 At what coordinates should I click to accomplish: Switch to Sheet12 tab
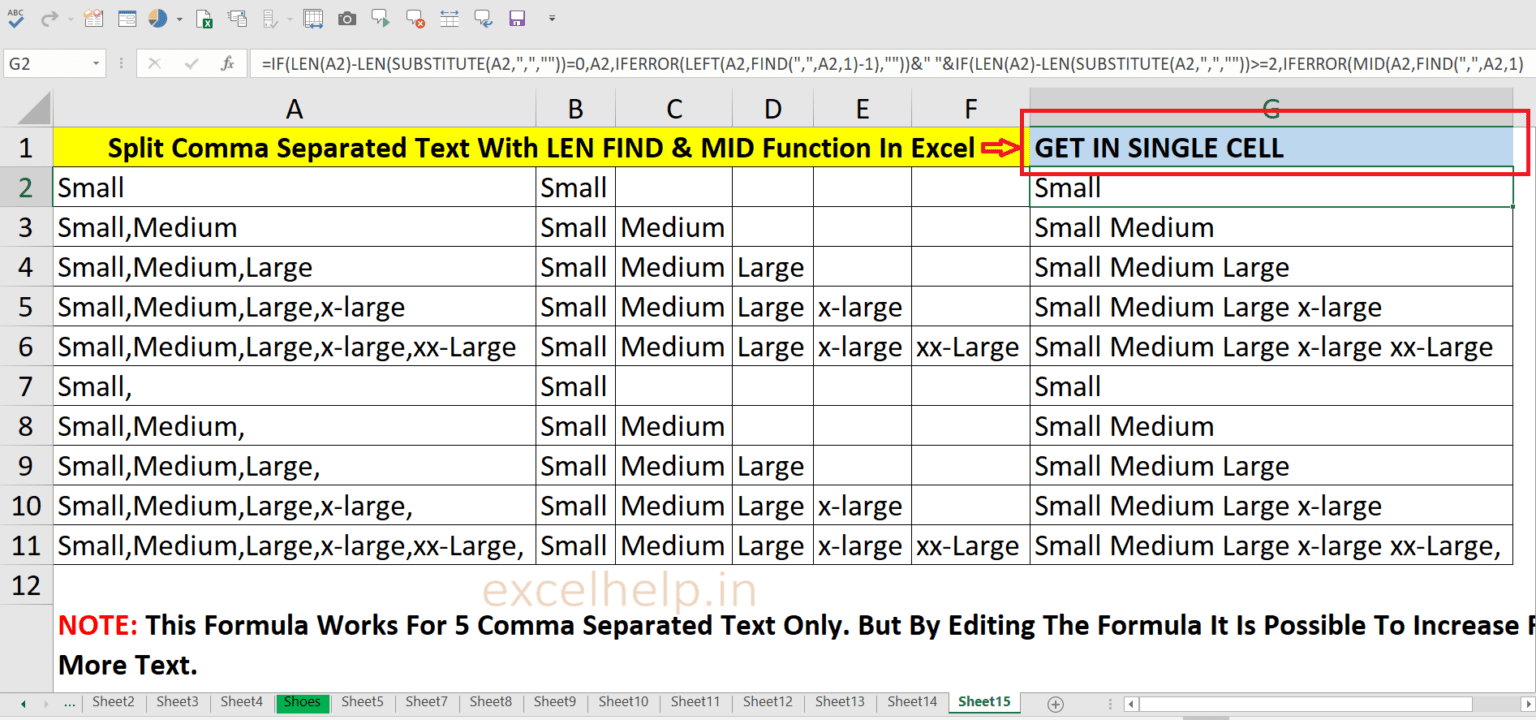pos(767,702)
